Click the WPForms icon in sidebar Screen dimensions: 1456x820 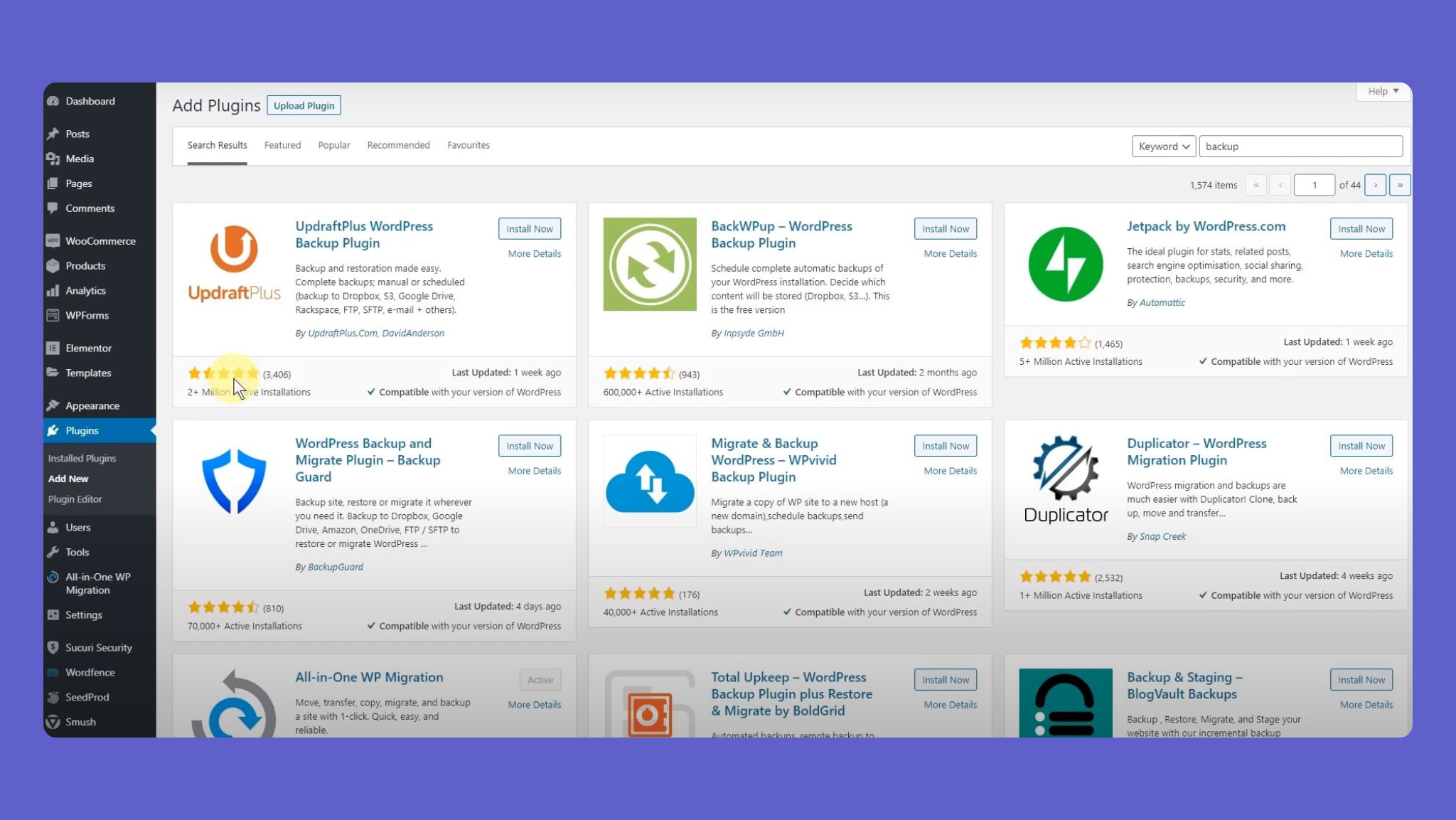point(53,316)
